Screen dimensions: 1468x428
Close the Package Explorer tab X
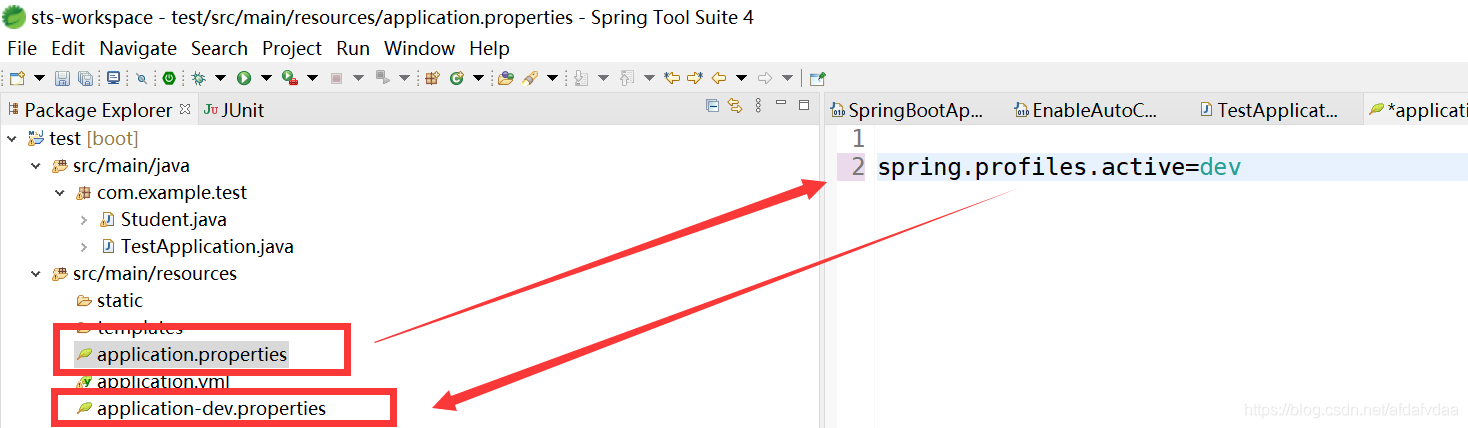point(185,109)
